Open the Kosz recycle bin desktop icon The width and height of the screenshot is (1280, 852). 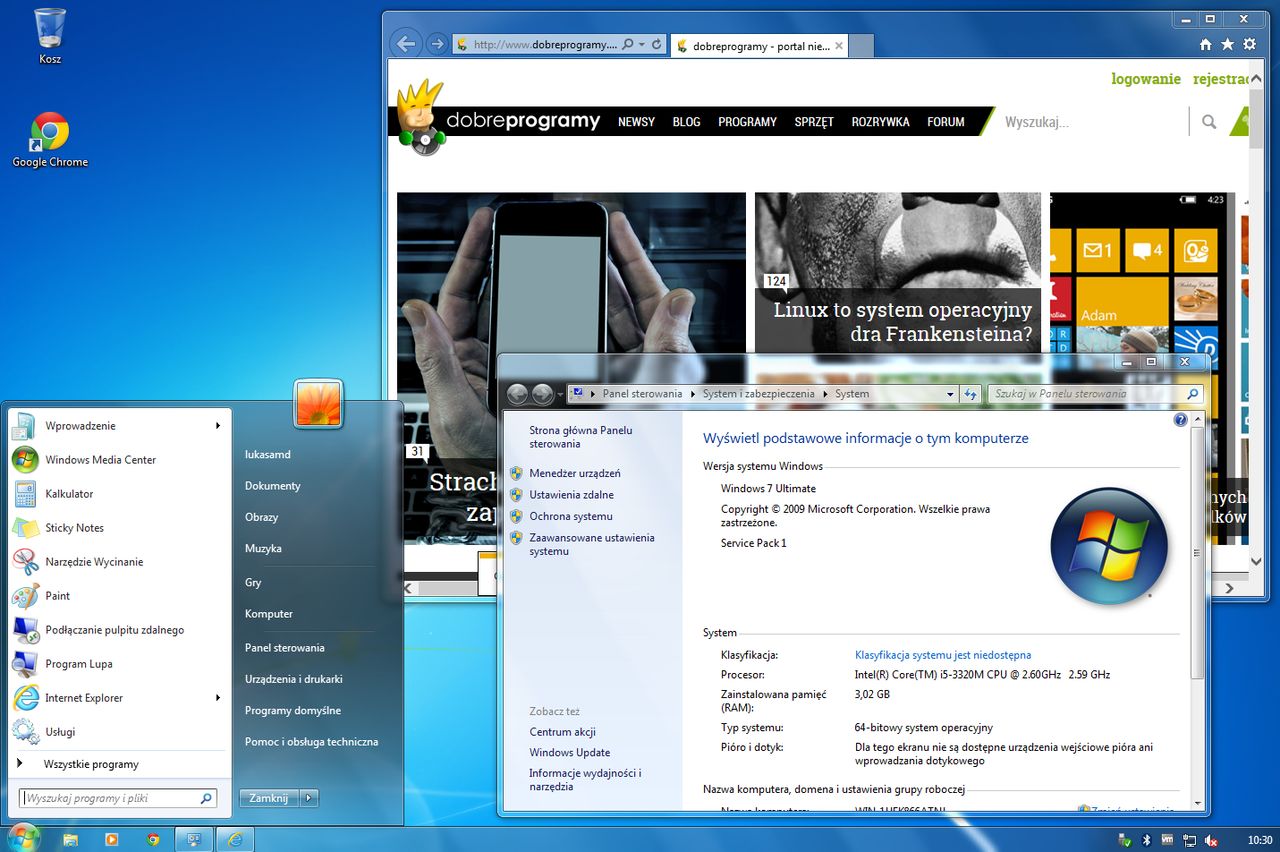point(50,36)
